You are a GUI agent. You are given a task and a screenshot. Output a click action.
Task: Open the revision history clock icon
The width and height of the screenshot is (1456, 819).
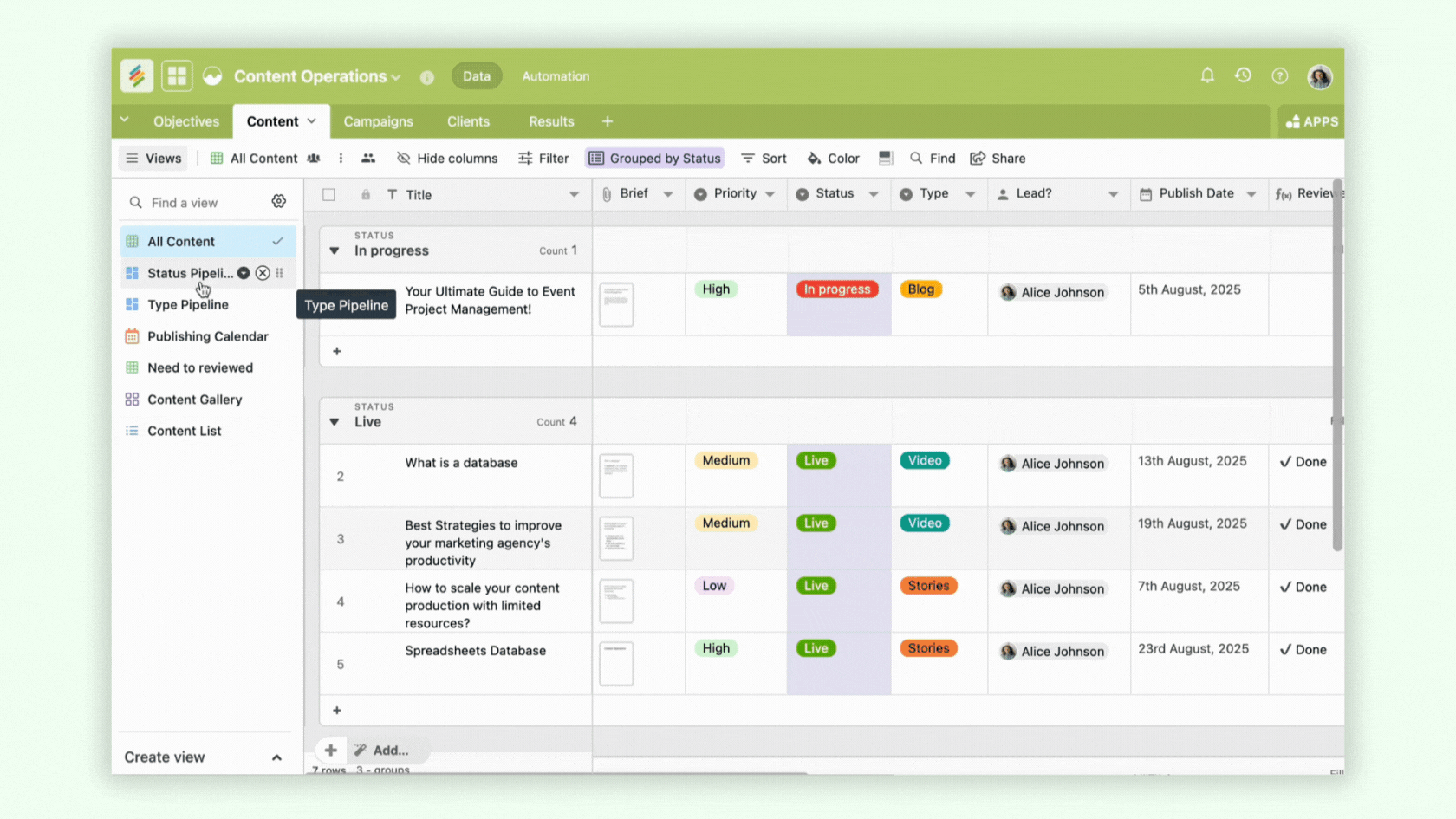click(1243, 76)
